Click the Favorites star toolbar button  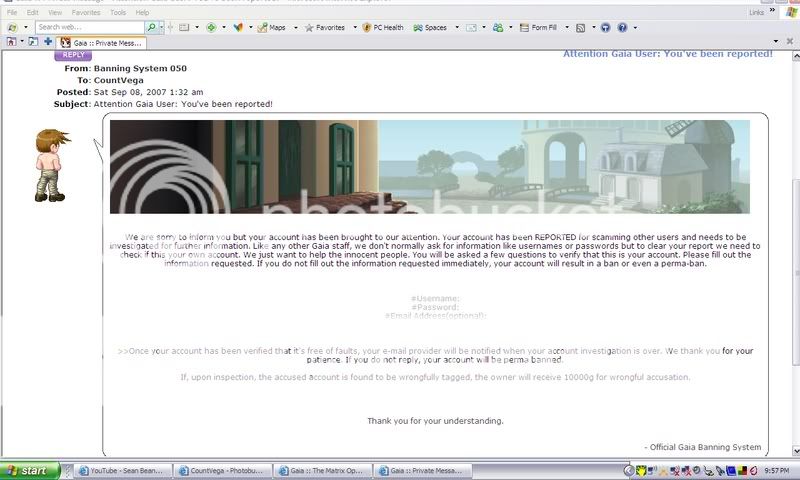pos(325,28)
